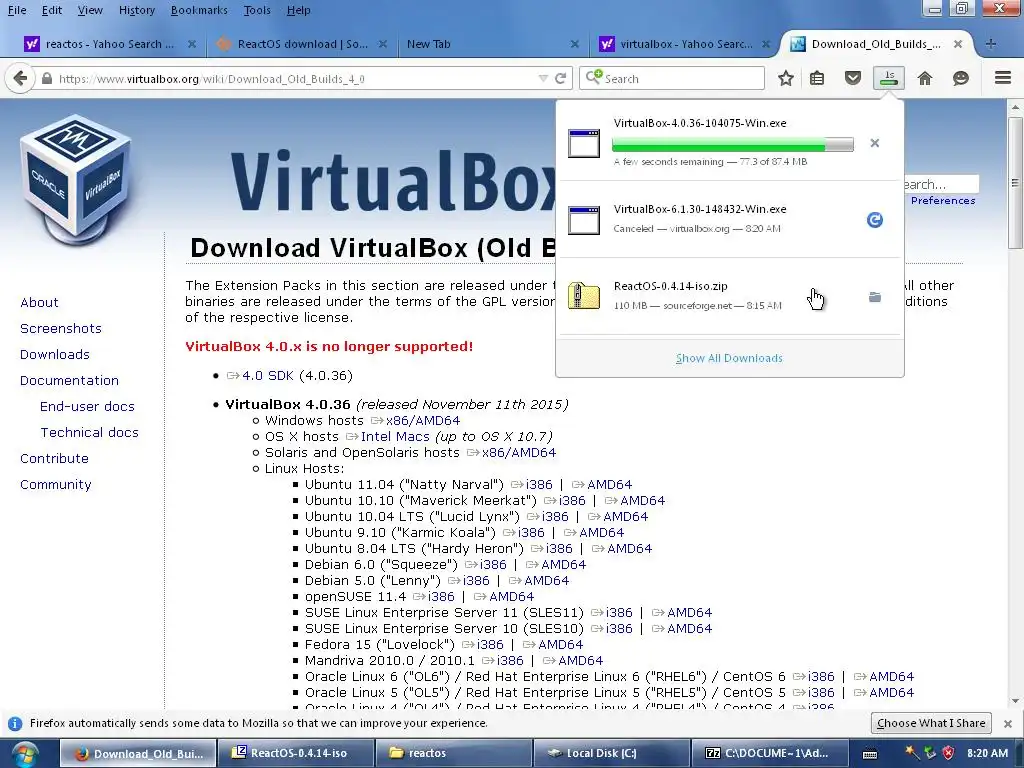Open the search engine selector icon
The image size is (1024, 768).
[593, 78]
